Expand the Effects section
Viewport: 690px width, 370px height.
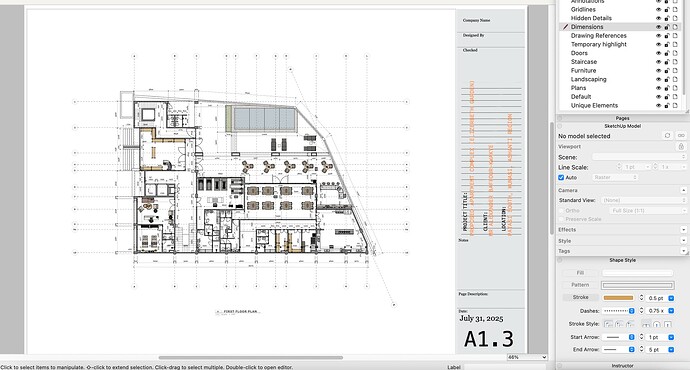pos(683,230)
